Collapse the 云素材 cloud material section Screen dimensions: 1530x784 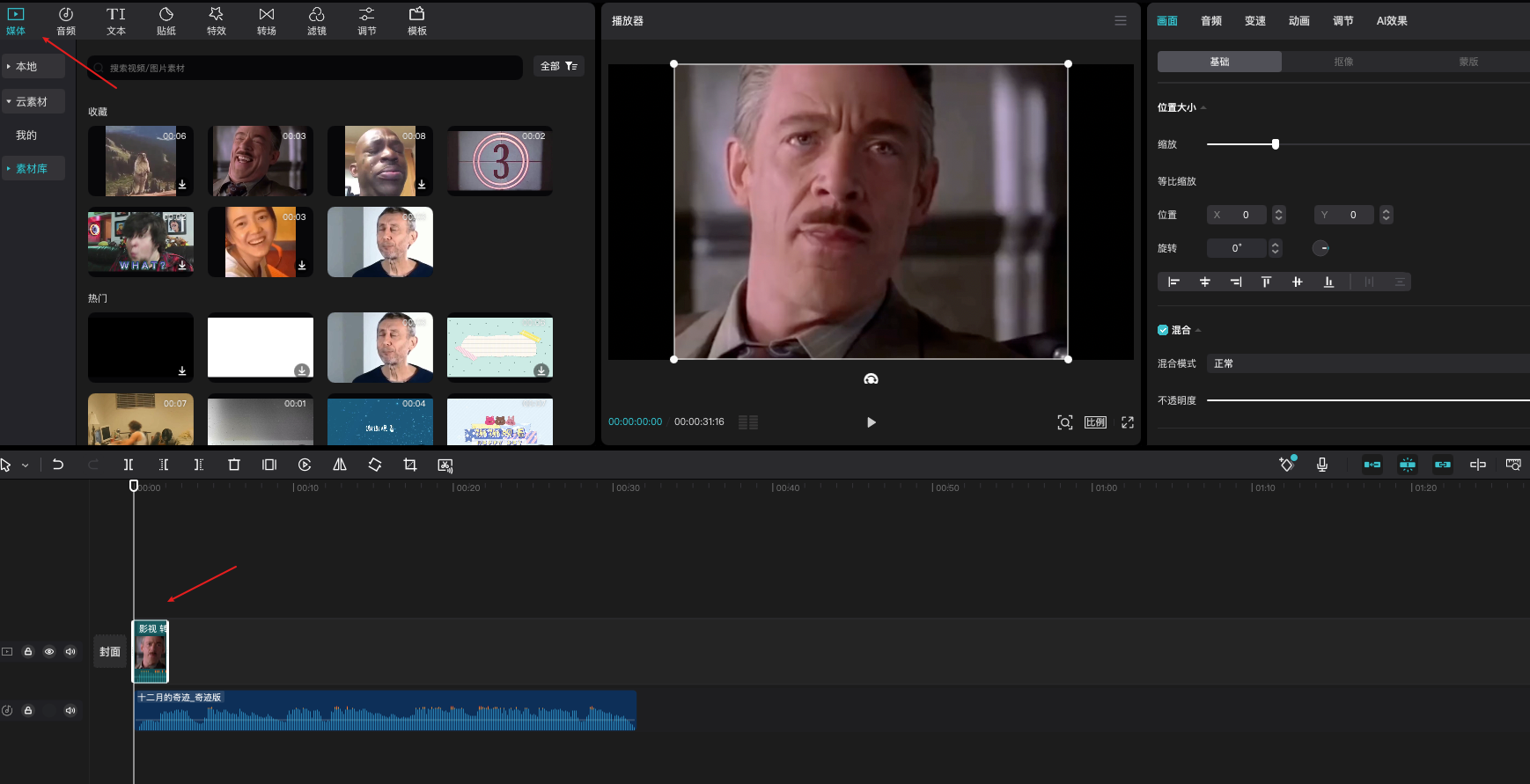33,102
